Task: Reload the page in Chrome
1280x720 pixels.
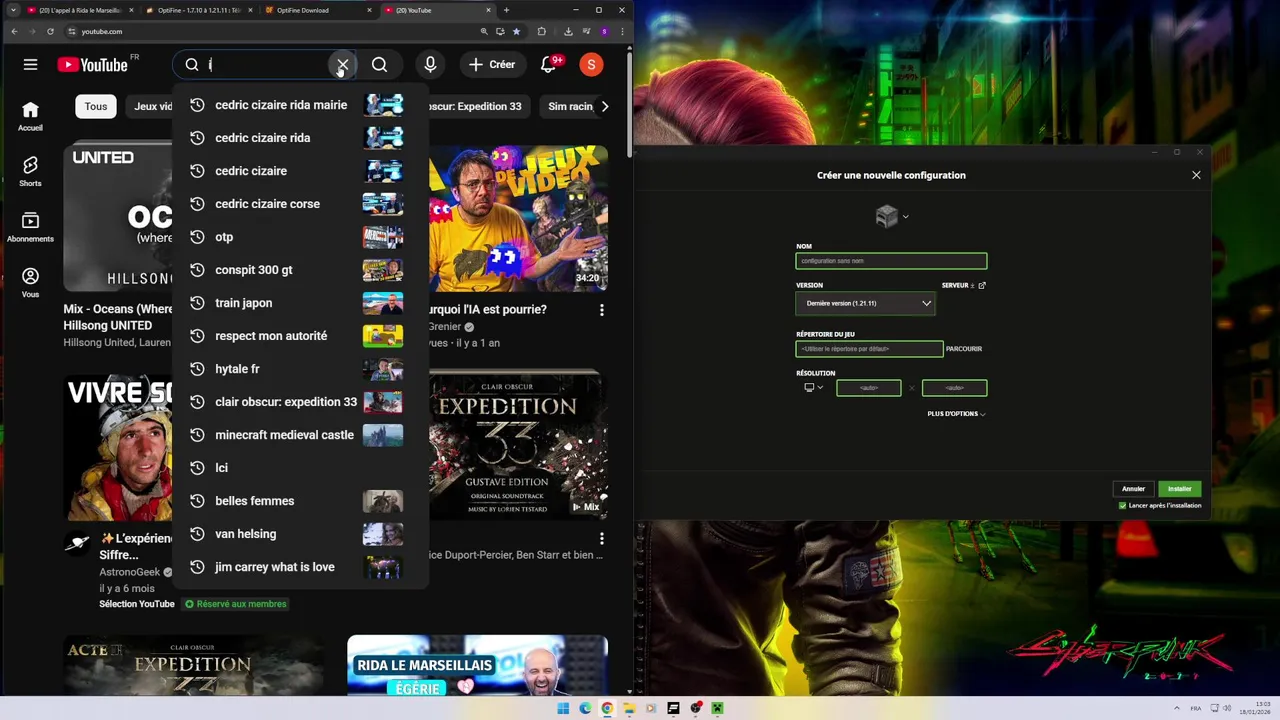Action: click(x=50, y=31)
